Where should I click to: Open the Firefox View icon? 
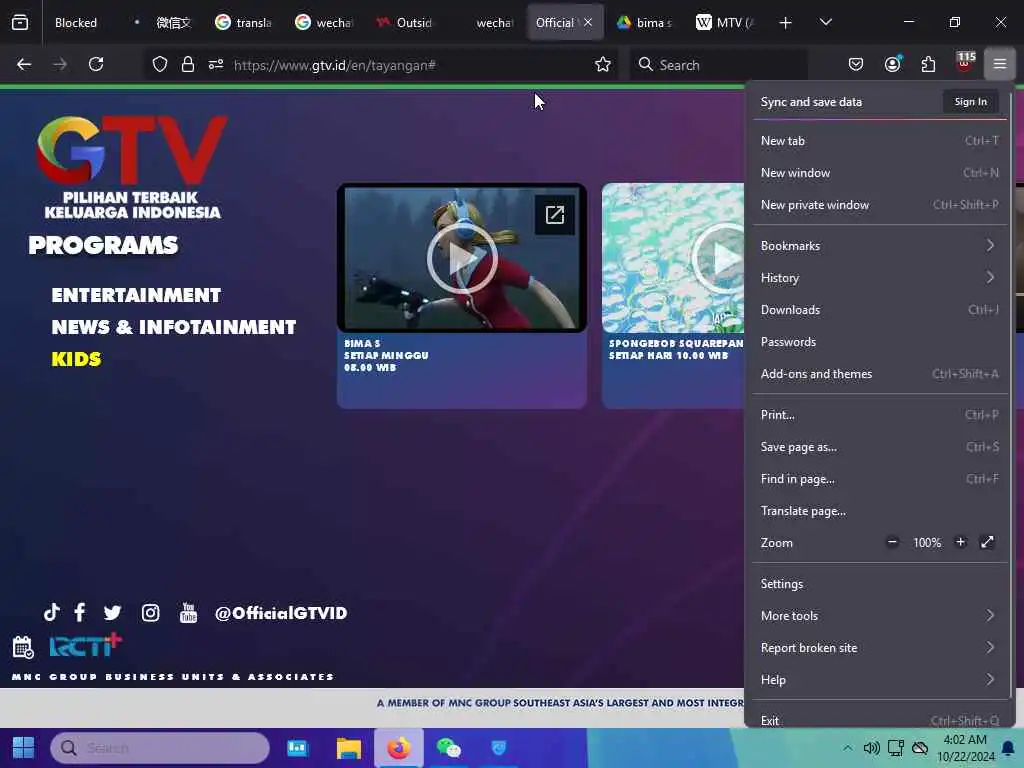20,23
